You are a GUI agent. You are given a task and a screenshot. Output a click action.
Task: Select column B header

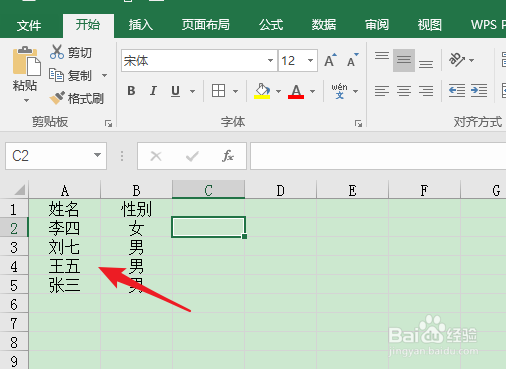tap(136, 190)
